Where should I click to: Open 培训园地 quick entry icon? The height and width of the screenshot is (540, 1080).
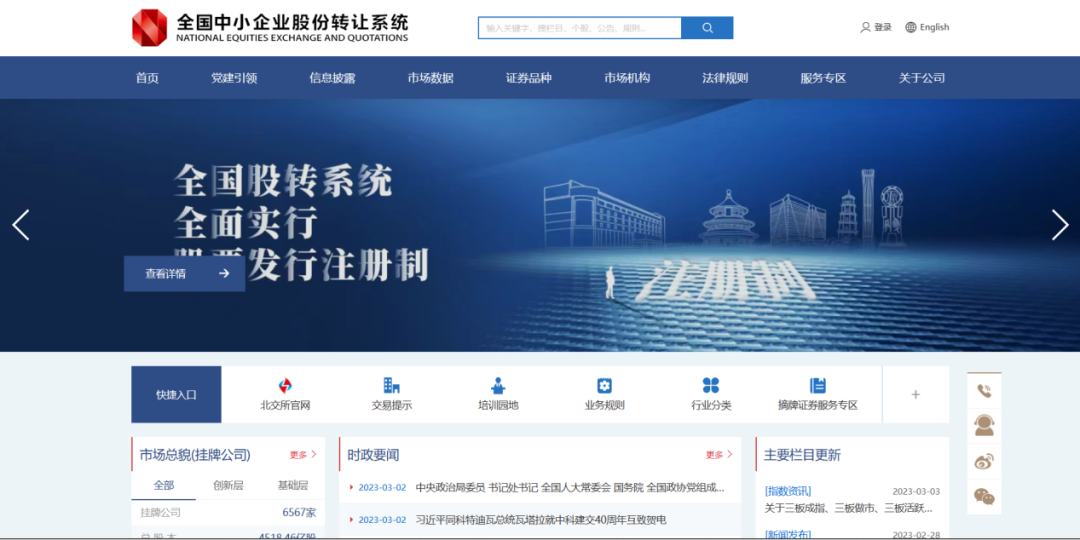(499, 386)
